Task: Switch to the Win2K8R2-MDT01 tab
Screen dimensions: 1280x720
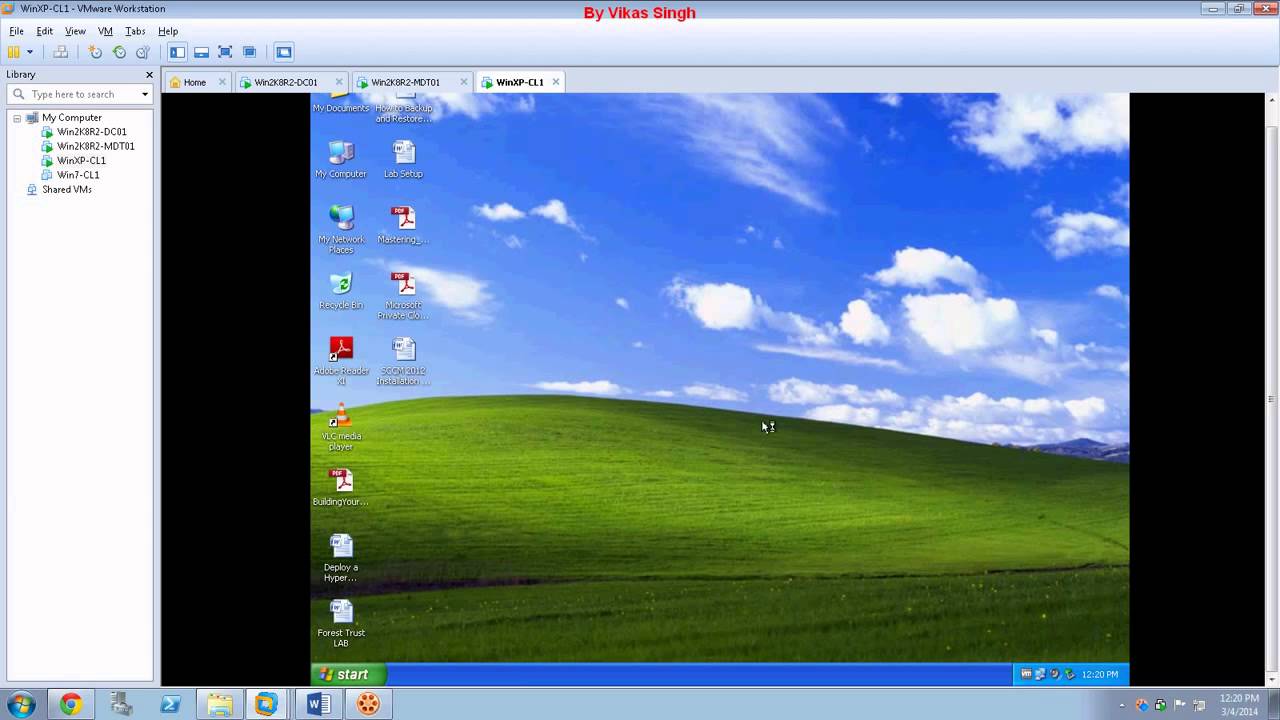Action: pos(405,82)
